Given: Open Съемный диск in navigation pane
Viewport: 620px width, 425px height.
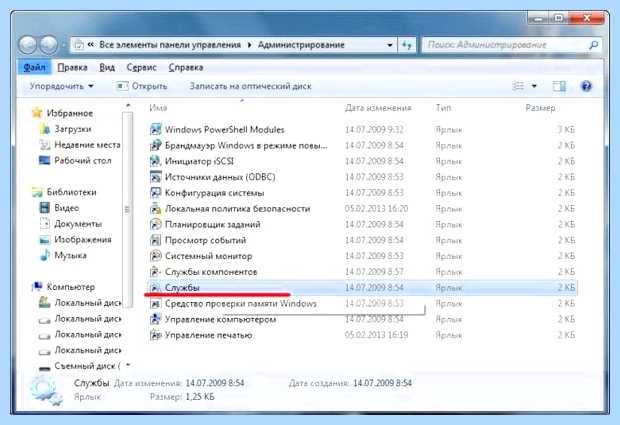Looking at the screenshot, I should pos(87,366).
